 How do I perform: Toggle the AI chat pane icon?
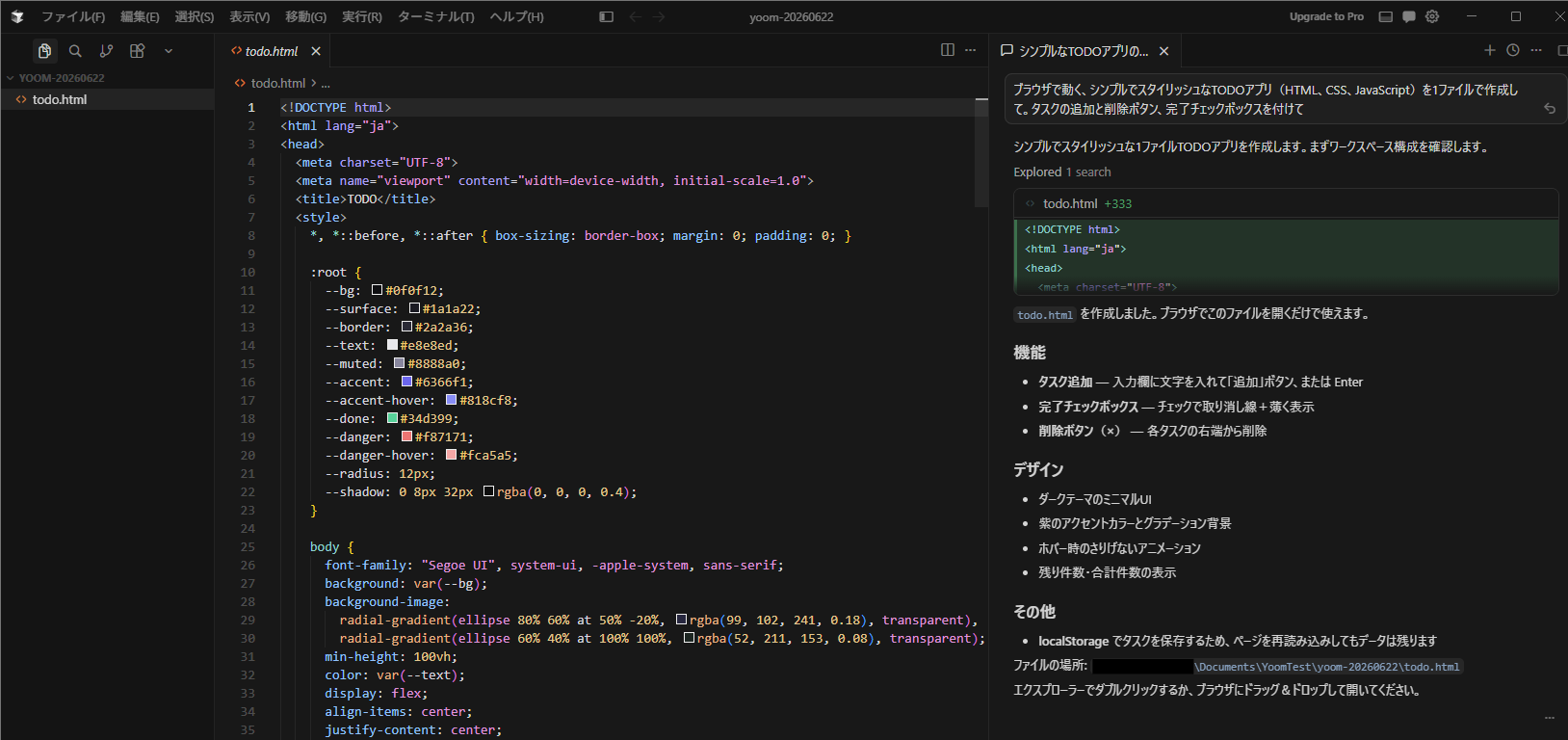[1409, 16]
